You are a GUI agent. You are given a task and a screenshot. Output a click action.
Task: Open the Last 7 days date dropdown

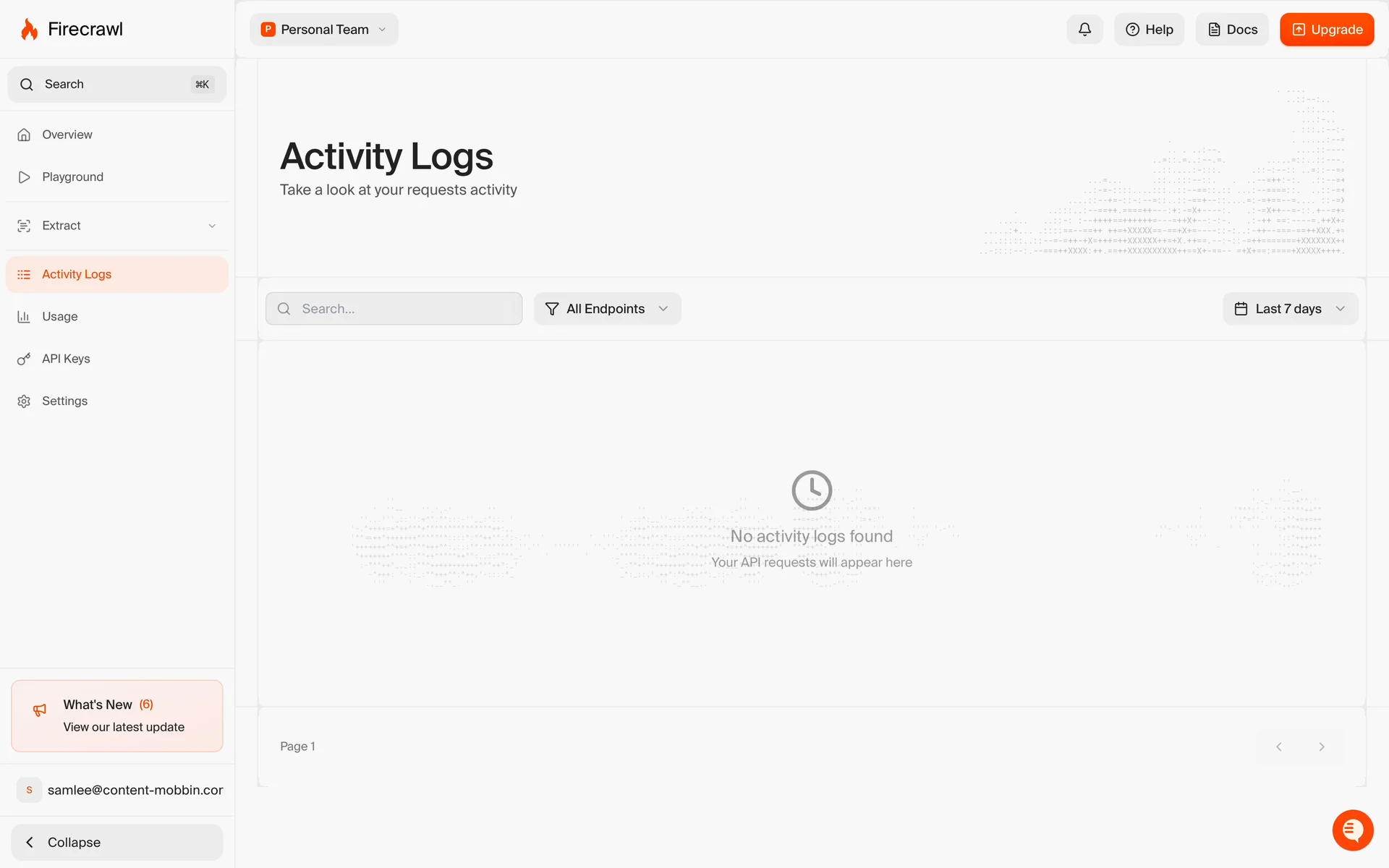pos(1290,309)
